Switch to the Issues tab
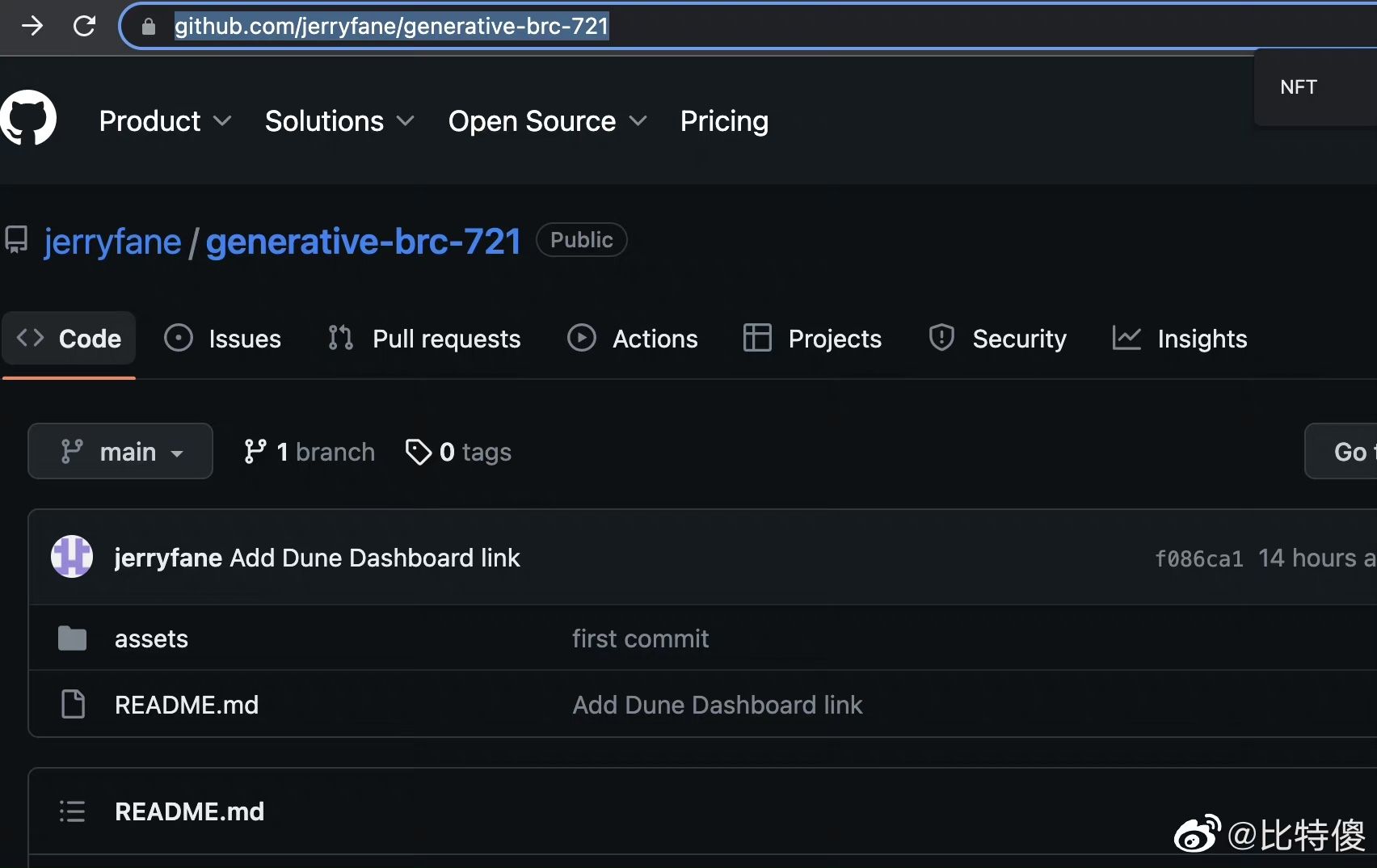The height and width of the screenshot is (868, 1377). pos(223,338)
